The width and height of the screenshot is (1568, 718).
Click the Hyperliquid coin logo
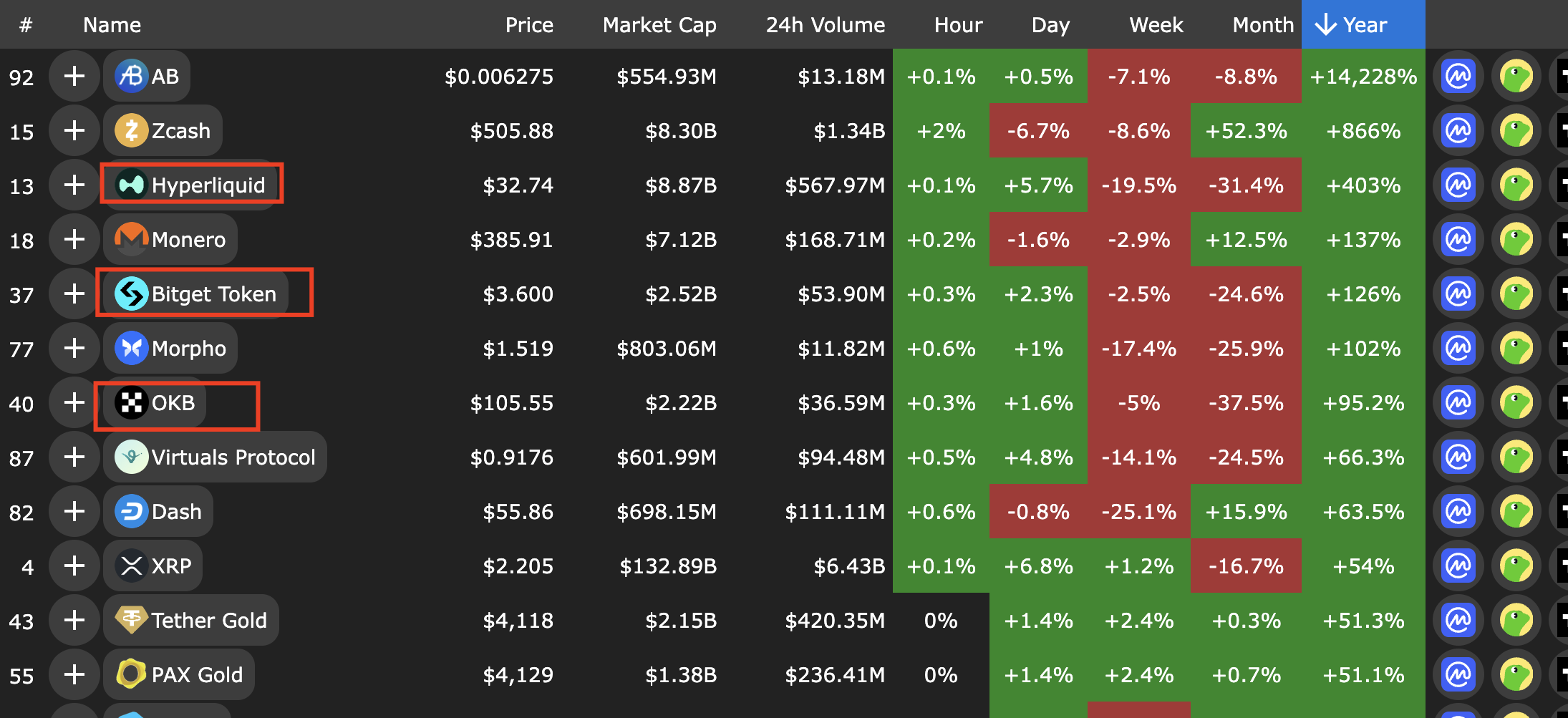(132, 185)
